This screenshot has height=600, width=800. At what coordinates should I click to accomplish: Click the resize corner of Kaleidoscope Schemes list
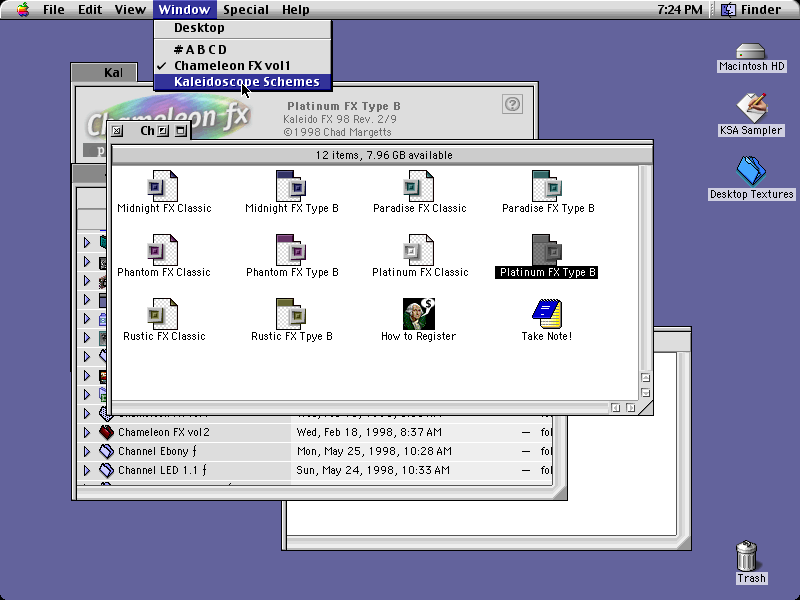[x=560, y=492]
